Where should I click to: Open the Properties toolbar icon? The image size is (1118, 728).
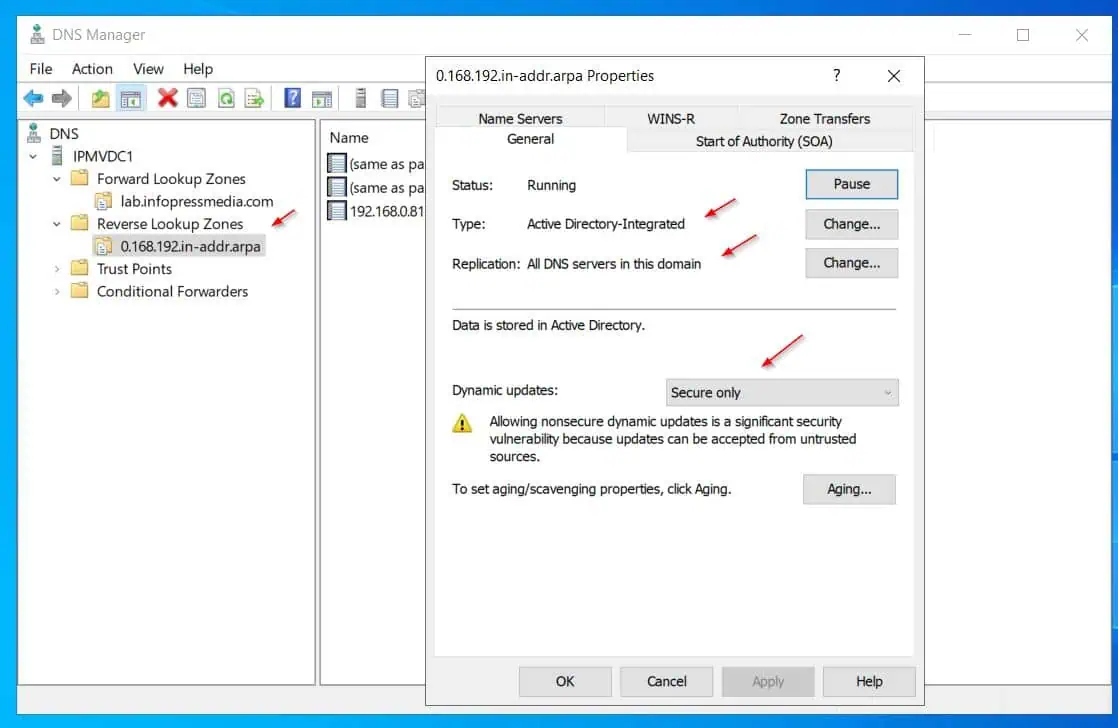pyautogui.click(x=196, y=98)
